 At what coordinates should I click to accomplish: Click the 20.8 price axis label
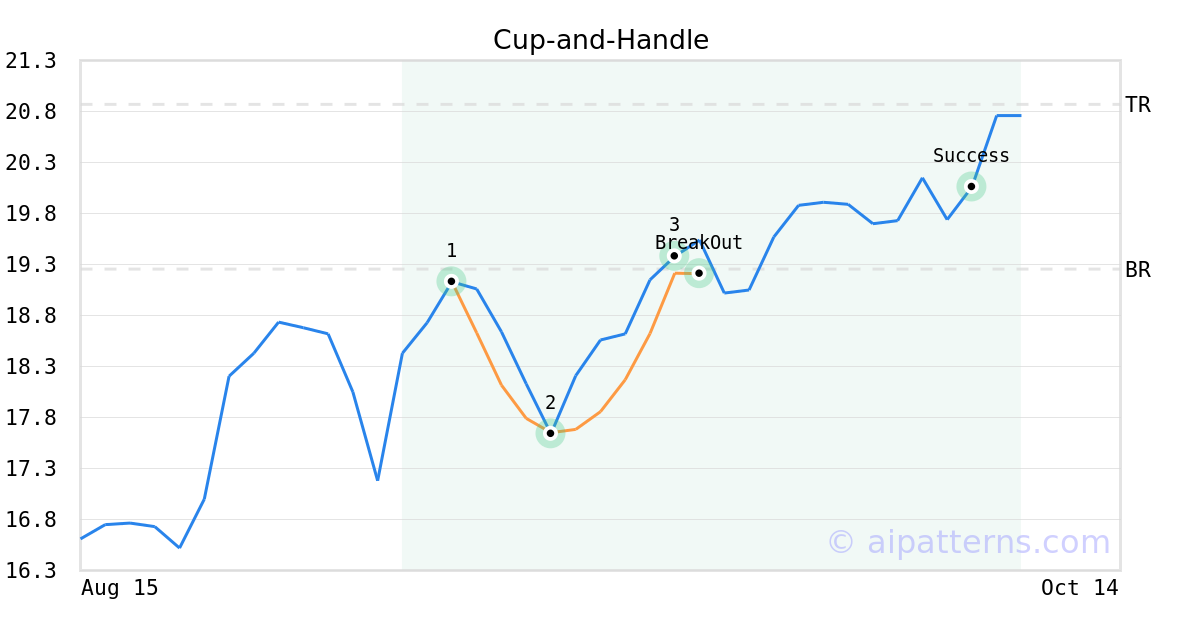31,112
